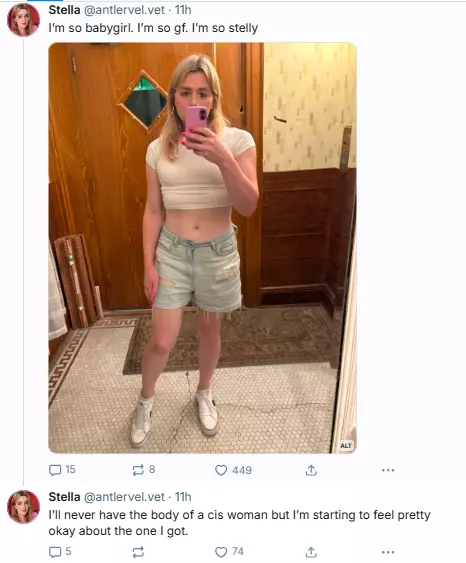Image resolution: width=466 pixels, height=563 pixels.
Task: Show the ALT text badge on the photo
Action: click(346, 446)
